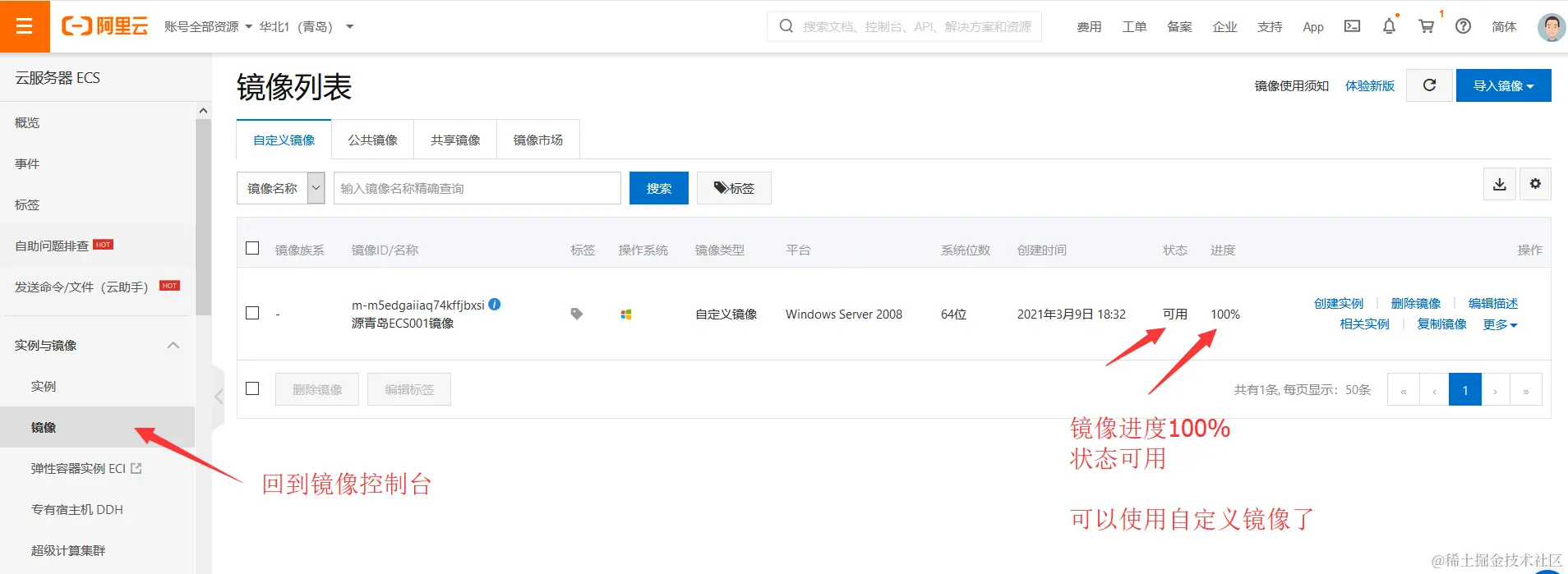Open the 支持 top menu
The image size is (1568, 574).
point(1270,26)
